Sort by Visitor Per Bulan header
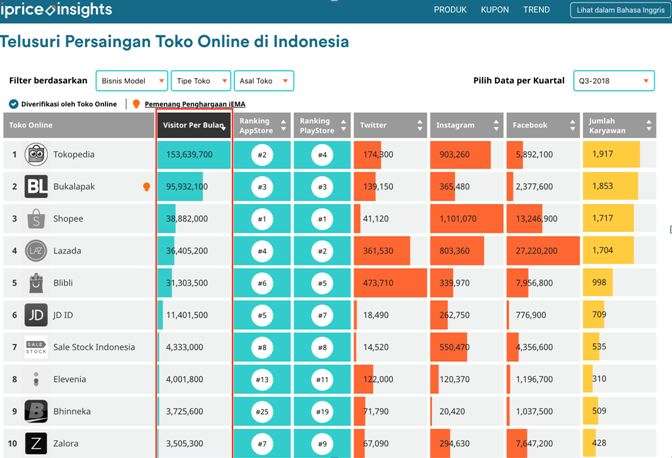The height and width of the screenshot is (458, 672). 194,125
